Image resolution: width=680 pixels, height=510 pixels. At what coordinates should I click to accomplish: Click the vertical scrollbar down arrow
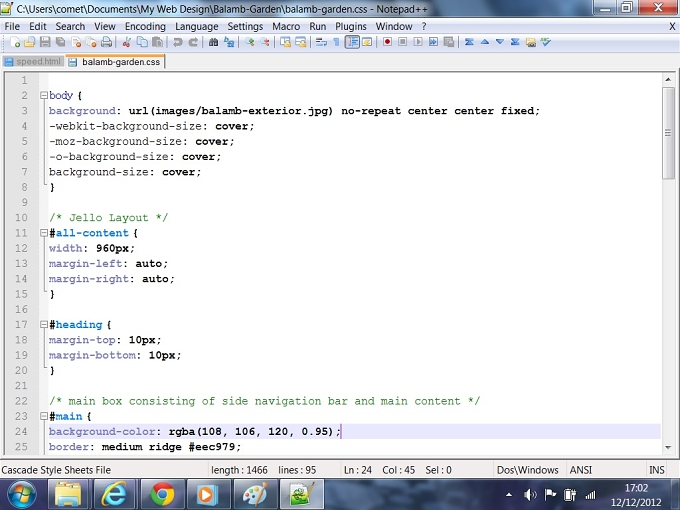pyautogui.click(x=668, y=447)
